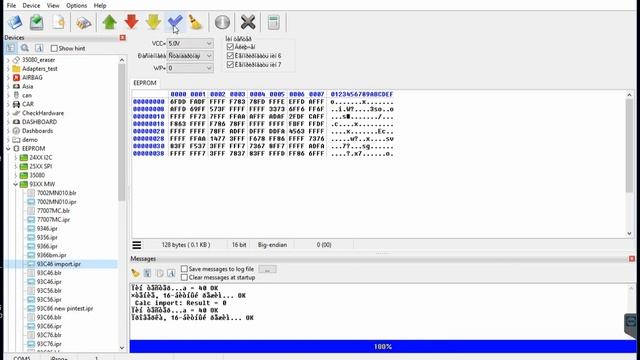Click hex row address 00000010
The image size is (640, 360).
pos(149,117)
